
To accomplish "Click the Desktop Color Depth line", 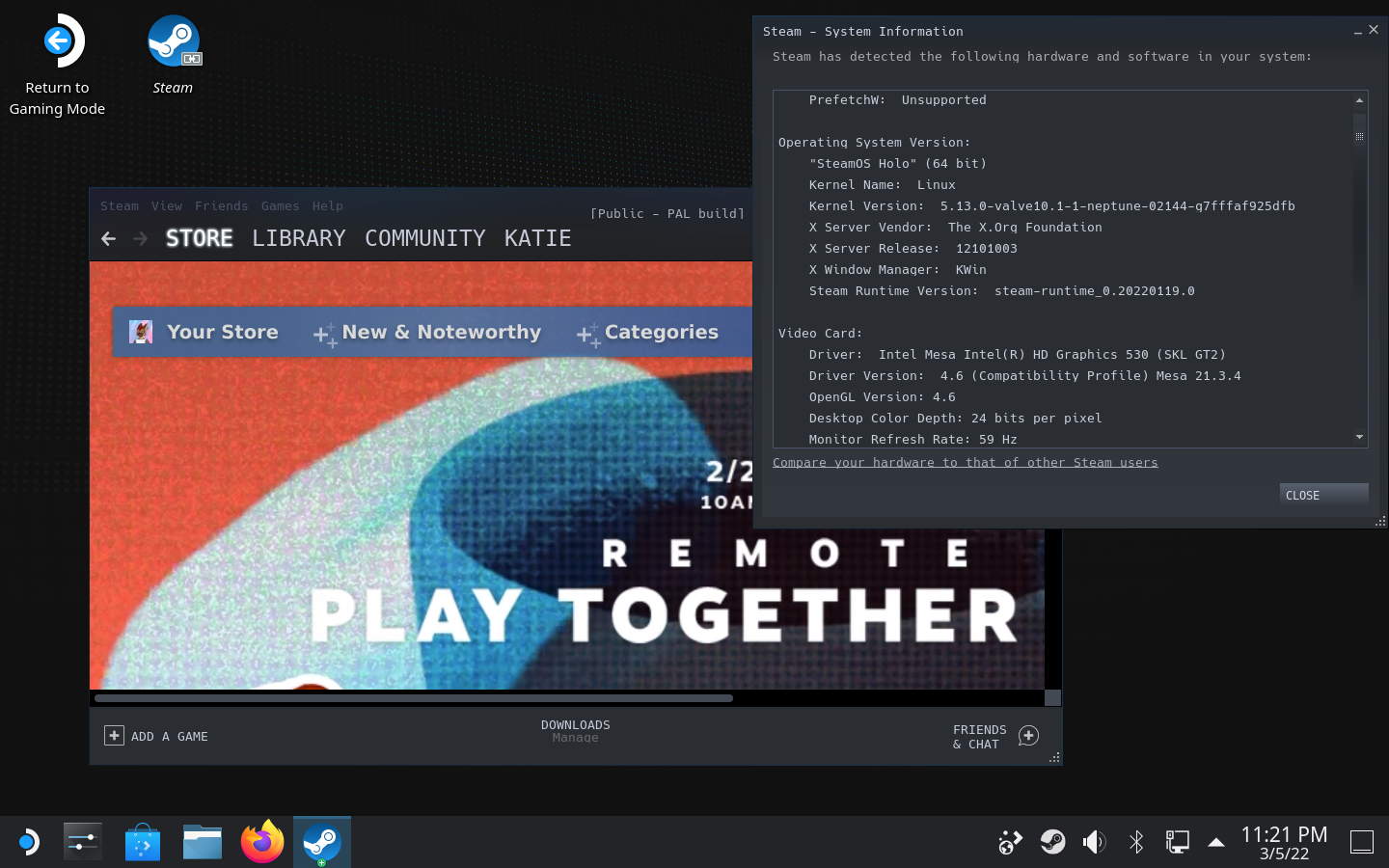I will (x=955, y=419).
